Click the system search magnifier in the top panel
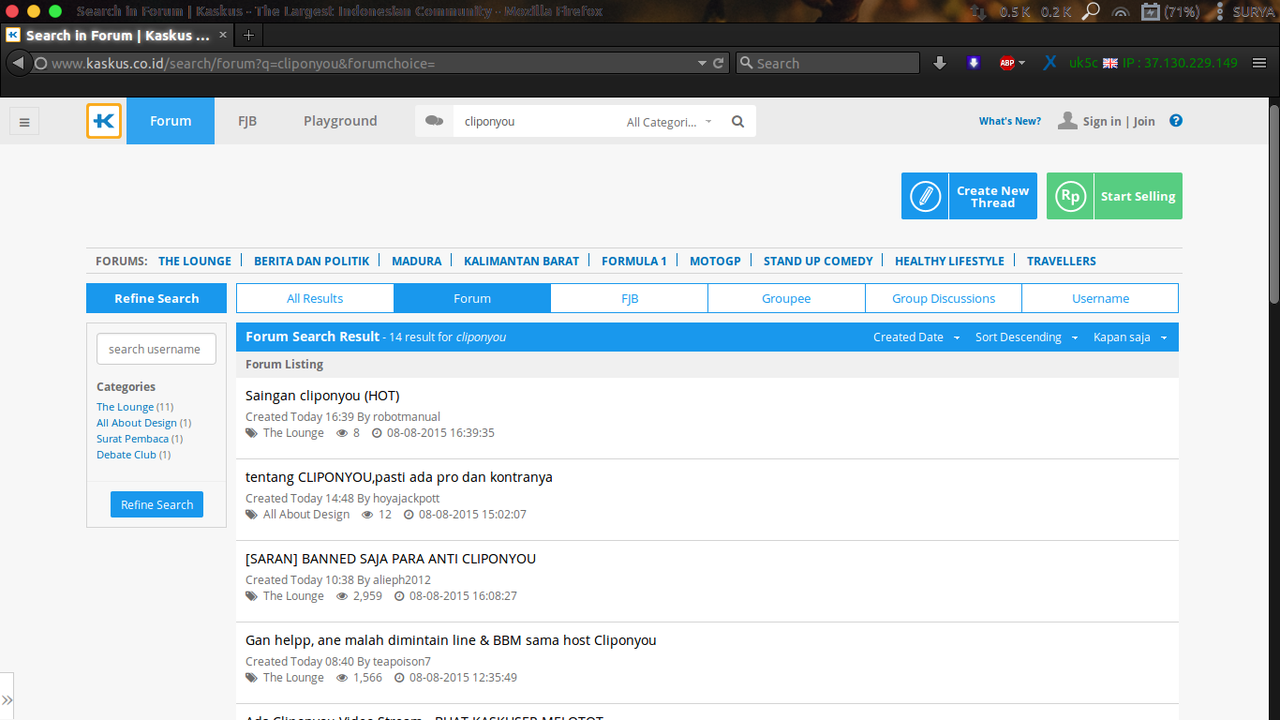Screen dimensions: 1280x720 tap(1091, 11)
